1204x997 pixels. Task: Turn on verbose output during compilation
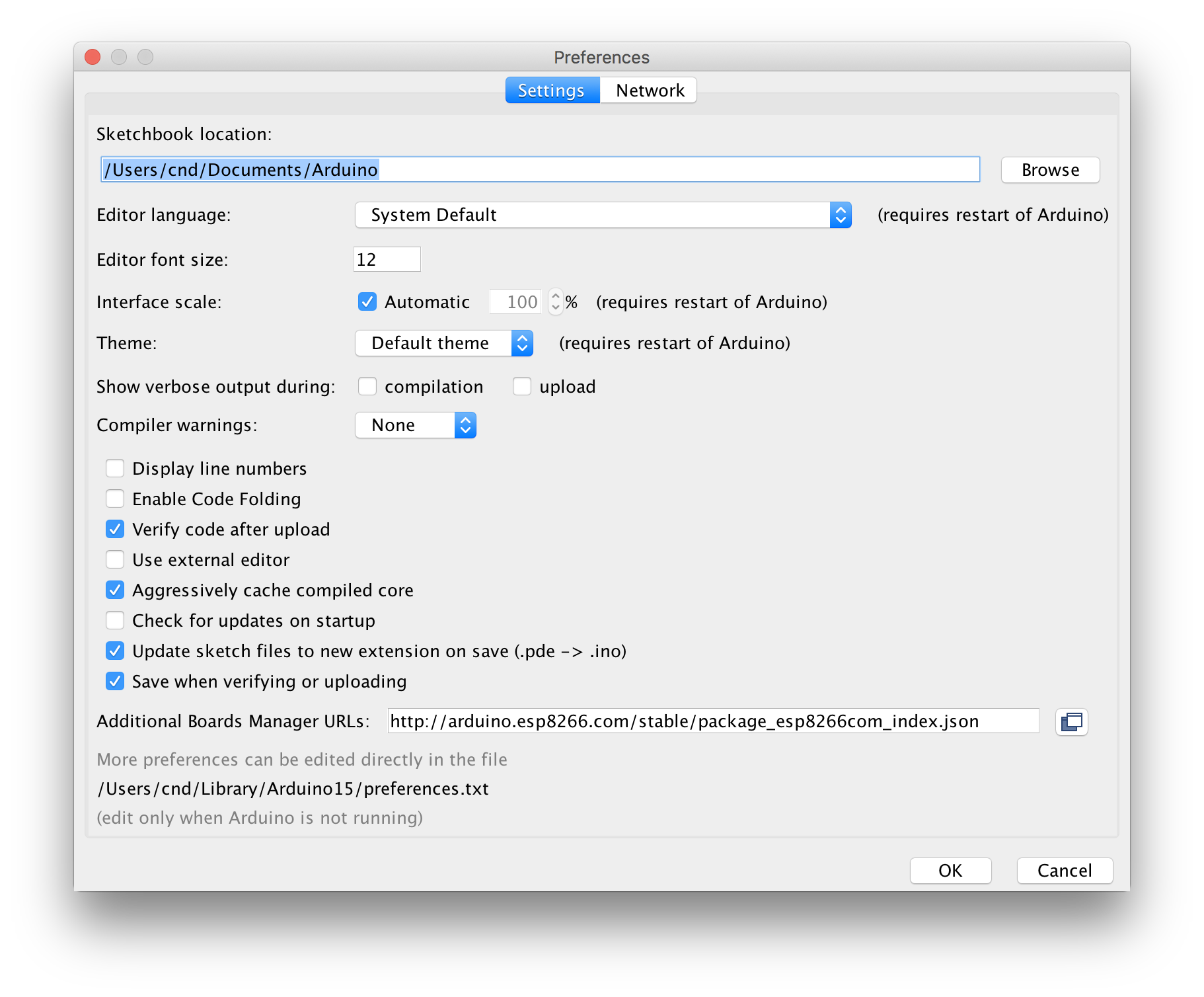tap(367, 387)
